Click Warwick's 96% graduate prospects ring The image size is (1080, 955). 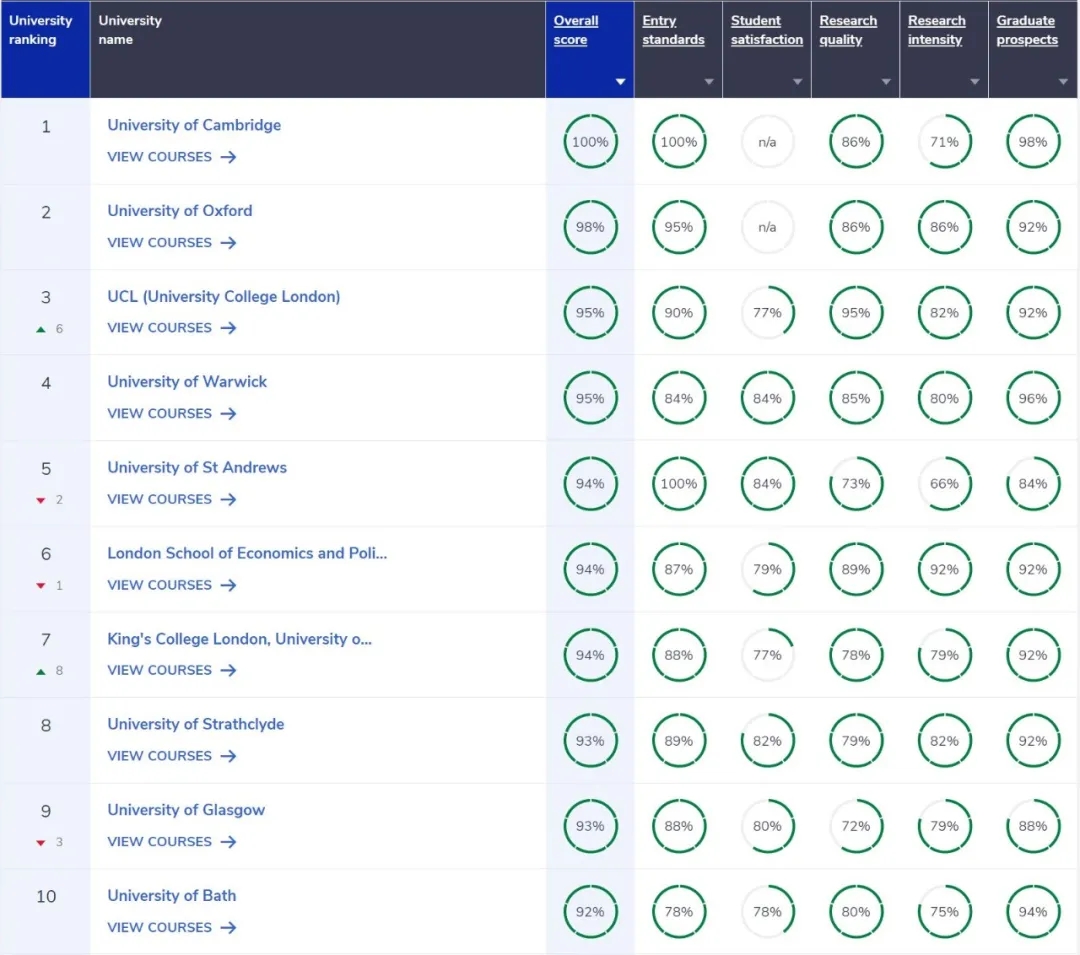[1033, 399]
